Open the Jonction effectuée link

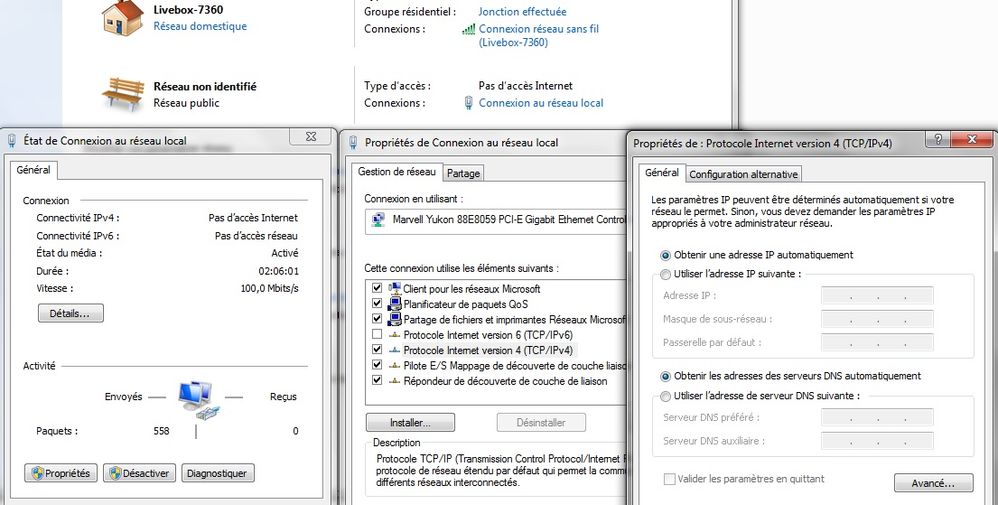[x=522, y=11]
